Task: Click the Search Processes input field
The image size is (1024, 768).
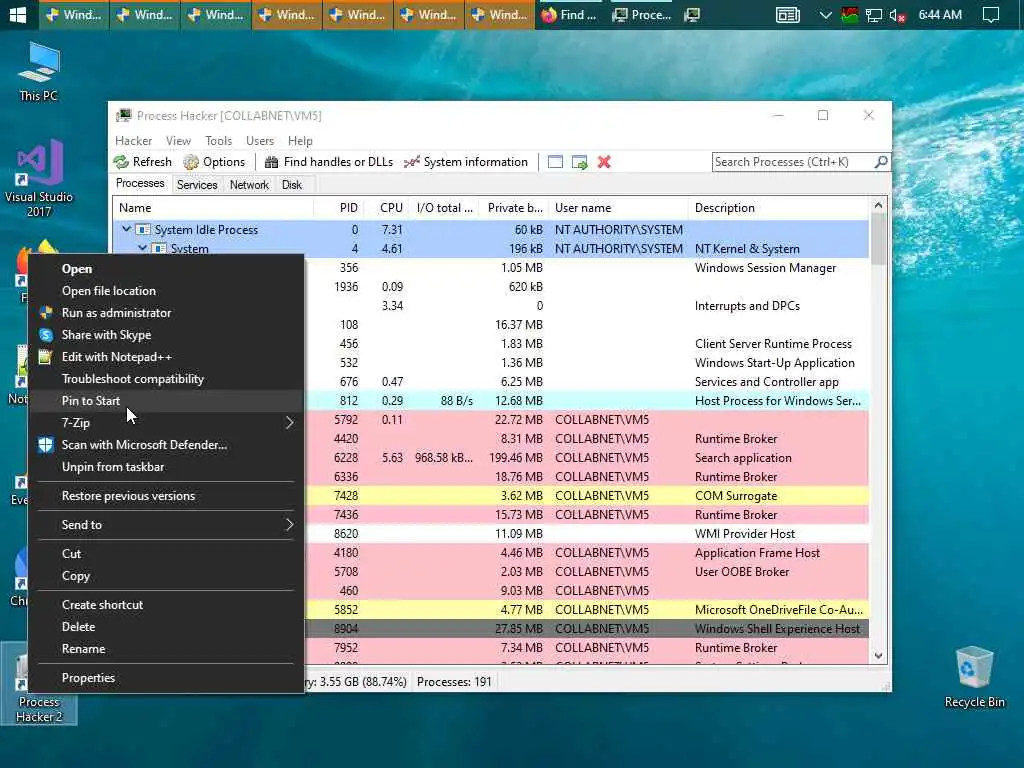Action: tap(793, 162)
